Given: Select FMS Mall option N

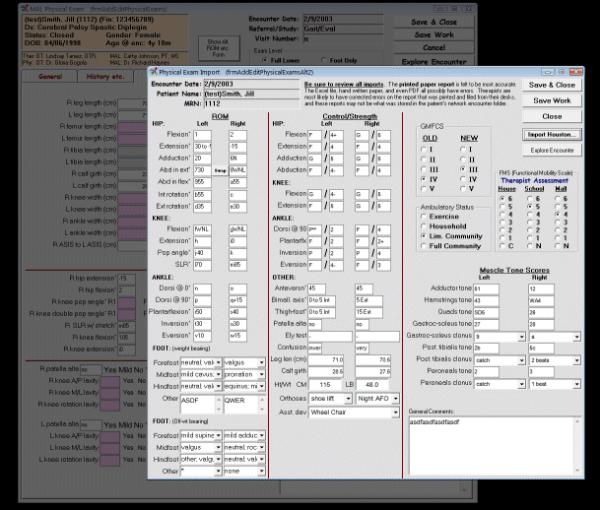Looking at the screenshot, I should pos(558,246).
